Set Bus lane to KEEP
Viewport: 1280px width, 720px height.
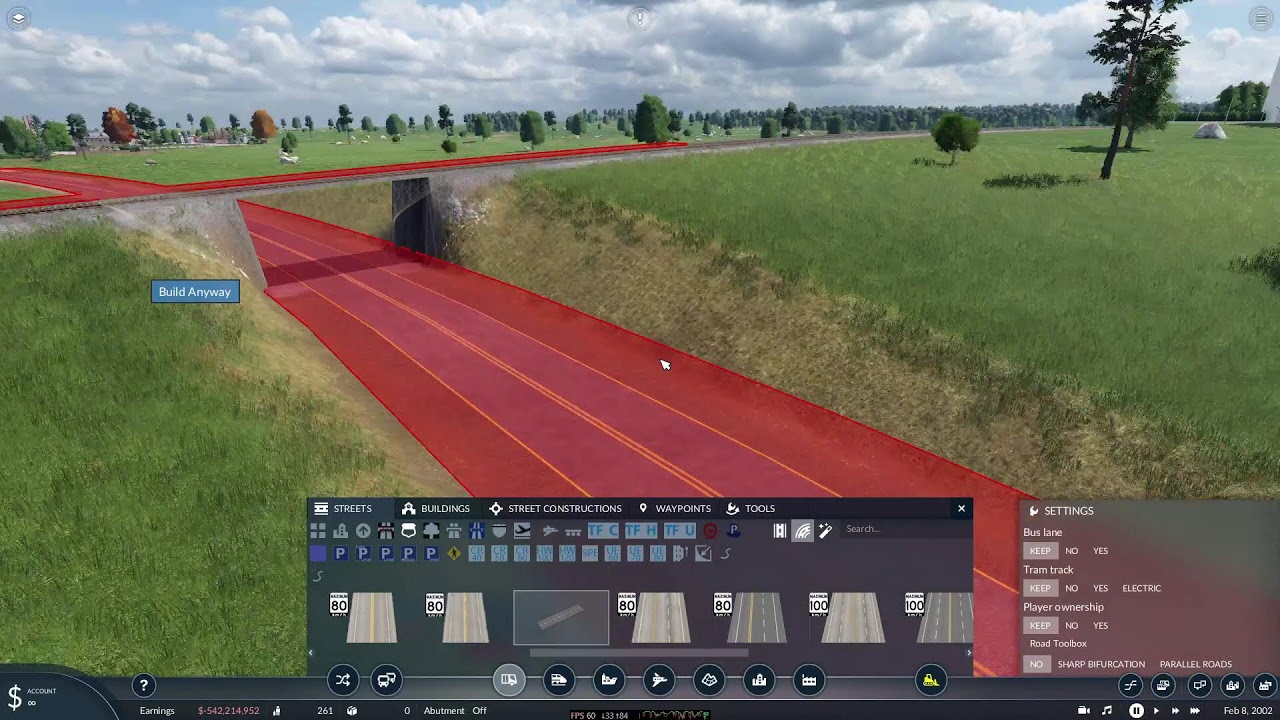1040,551
